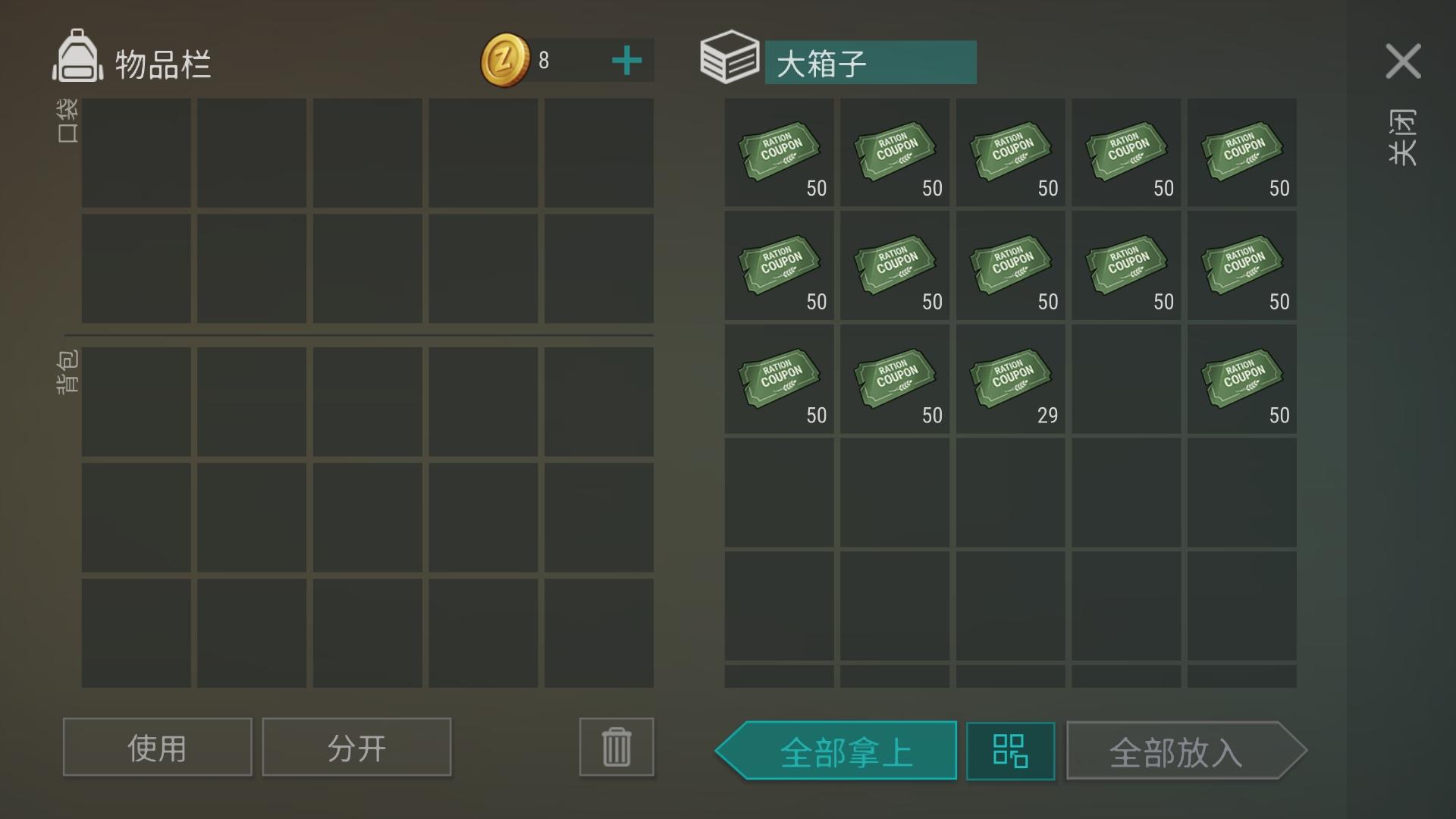Screen dimensions: 1456x819
Task: Select the ration coupon stack of 29
Action: (1010, 379)
